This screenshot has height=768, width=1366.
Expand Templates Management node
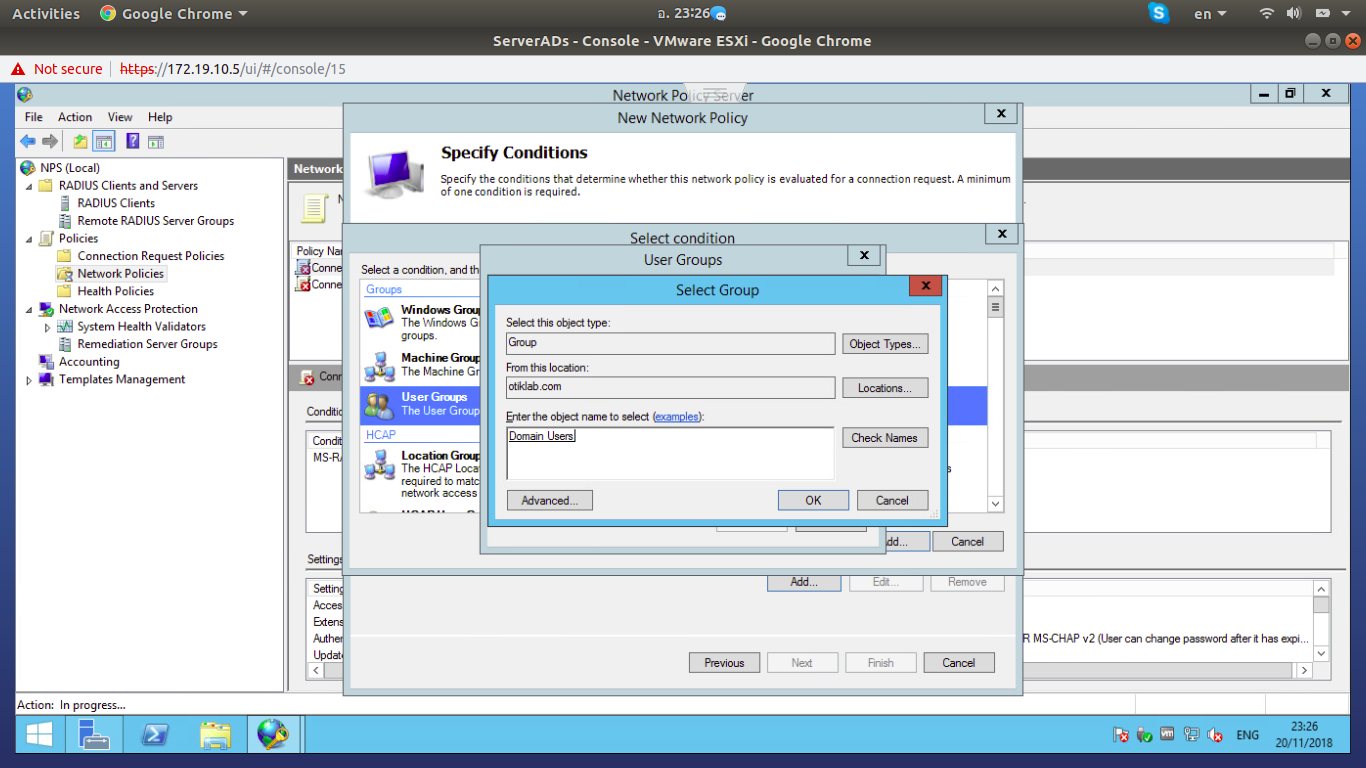pos(29,380)
